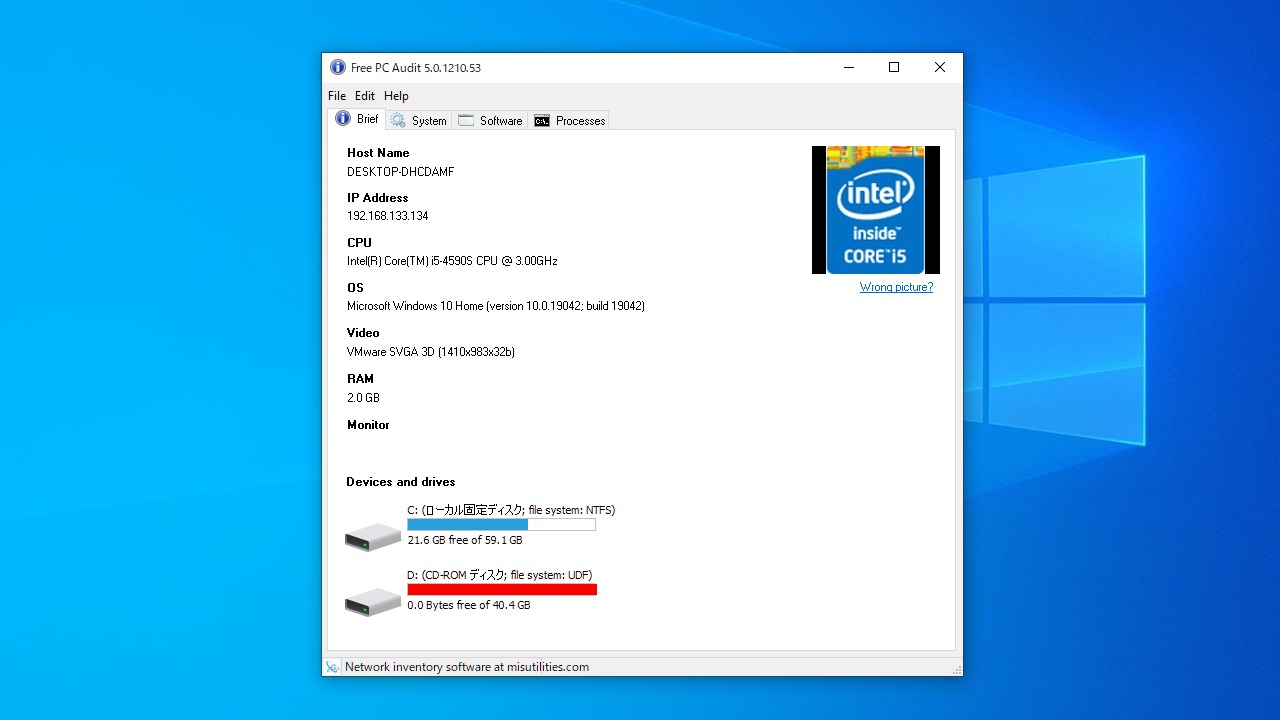Click the Video heading
This screenshot has width=1280, height=720.
pyautogui.click(x=363, y=333)
